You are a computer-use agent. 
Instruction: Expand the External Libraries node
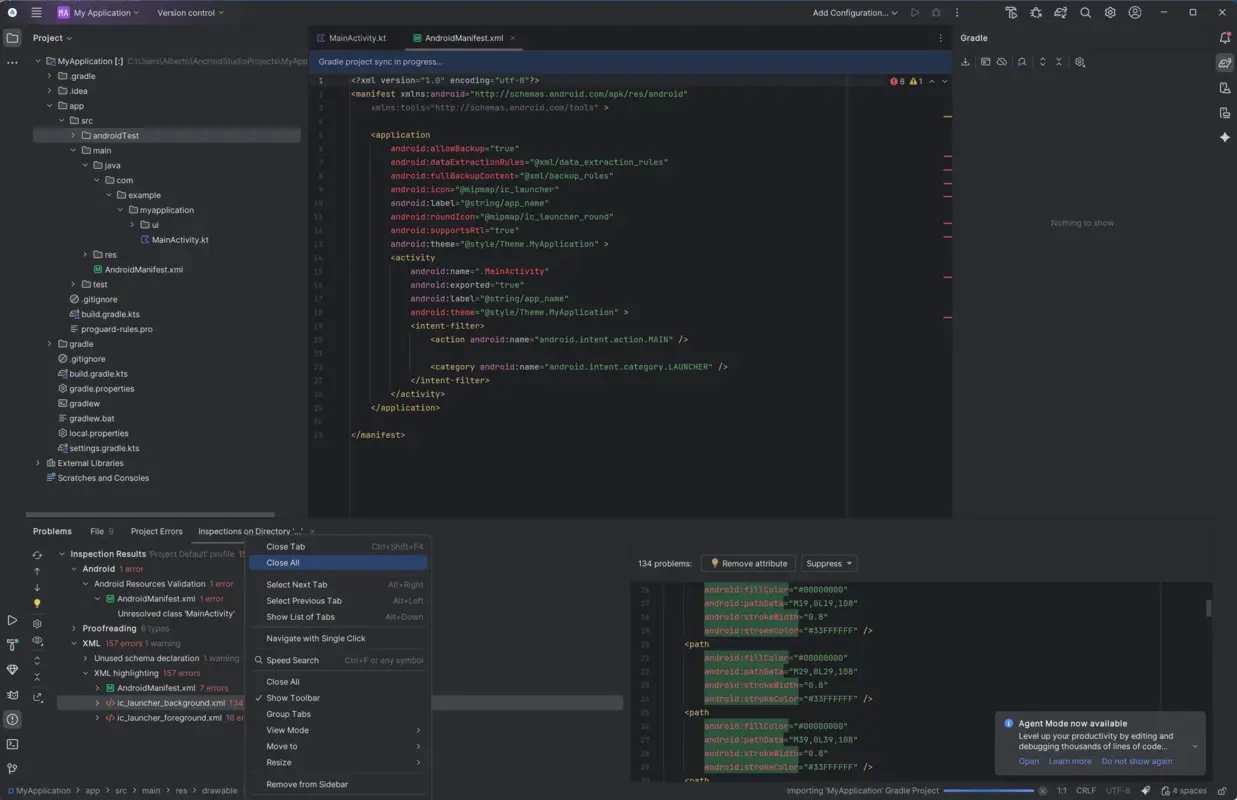tap(38, 462)
